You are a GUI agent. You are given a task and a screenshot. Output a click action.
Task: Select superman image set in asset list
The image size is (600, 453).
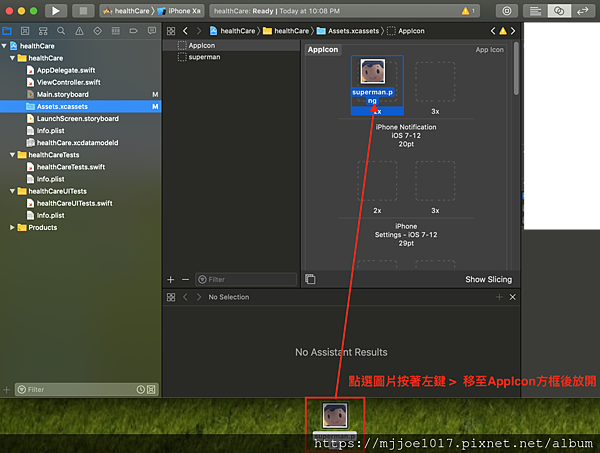click(232, 57)
